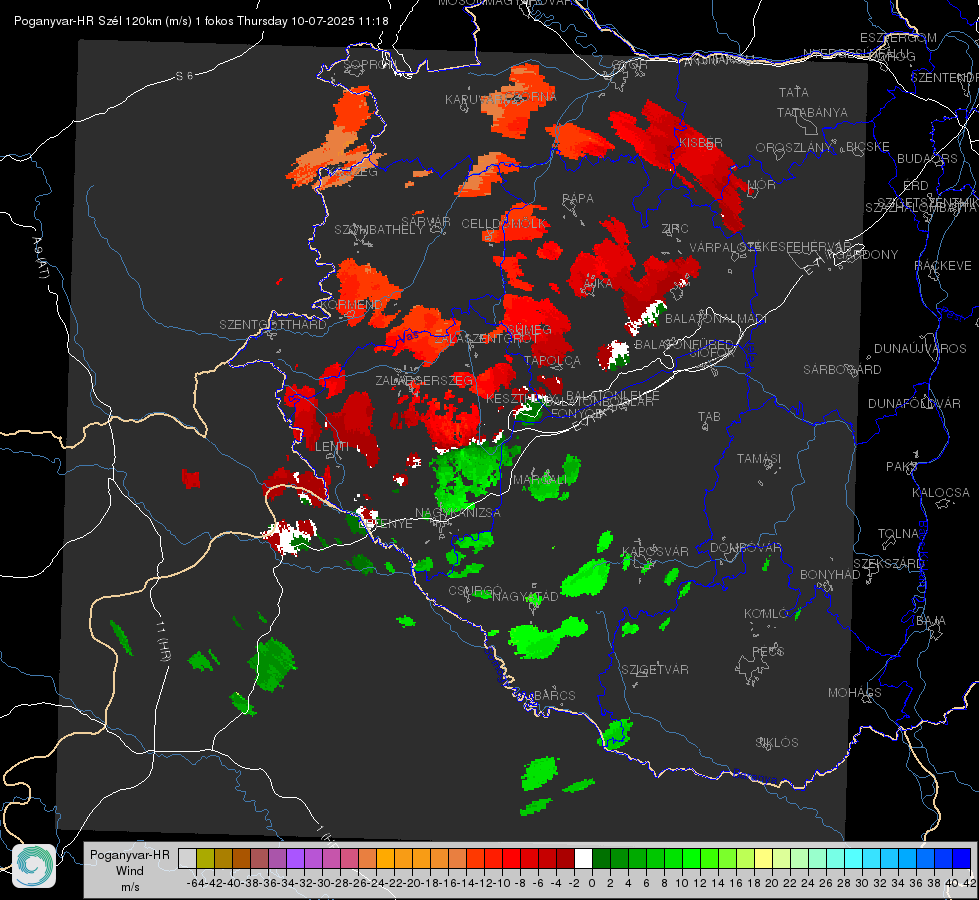Pick the dark blue swatch between 40 and 42
This screenshot has height=900, width=979.
coord(962,858)
